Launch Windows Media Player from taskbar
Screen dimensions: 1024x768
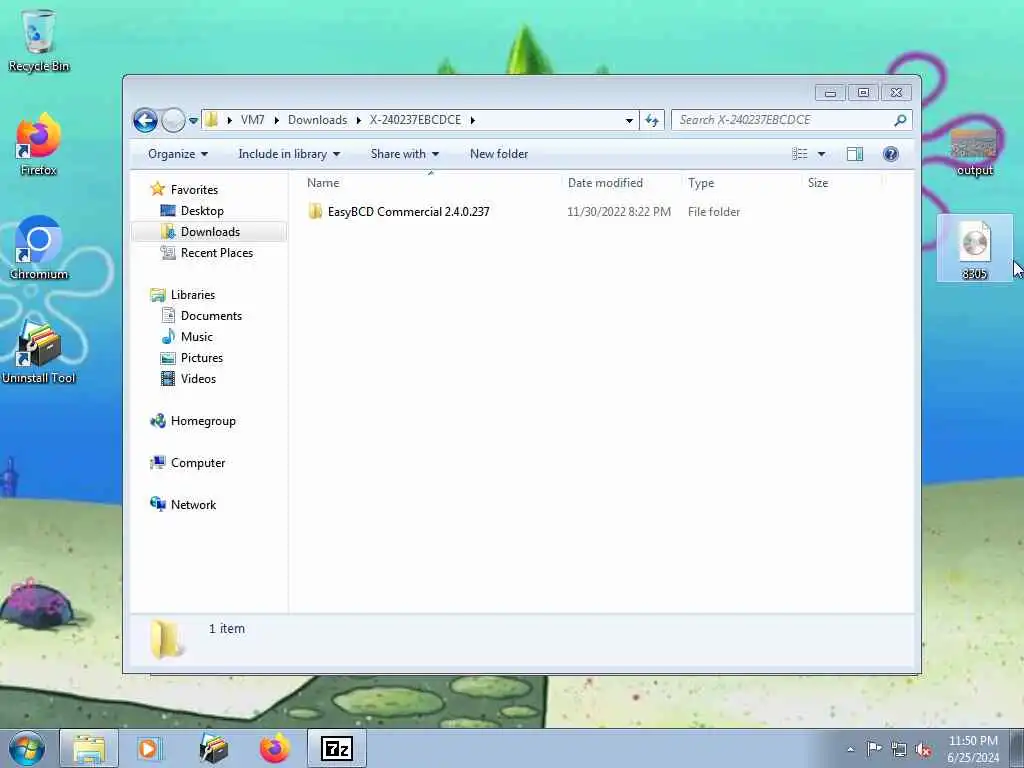click(x=150, y=748)
